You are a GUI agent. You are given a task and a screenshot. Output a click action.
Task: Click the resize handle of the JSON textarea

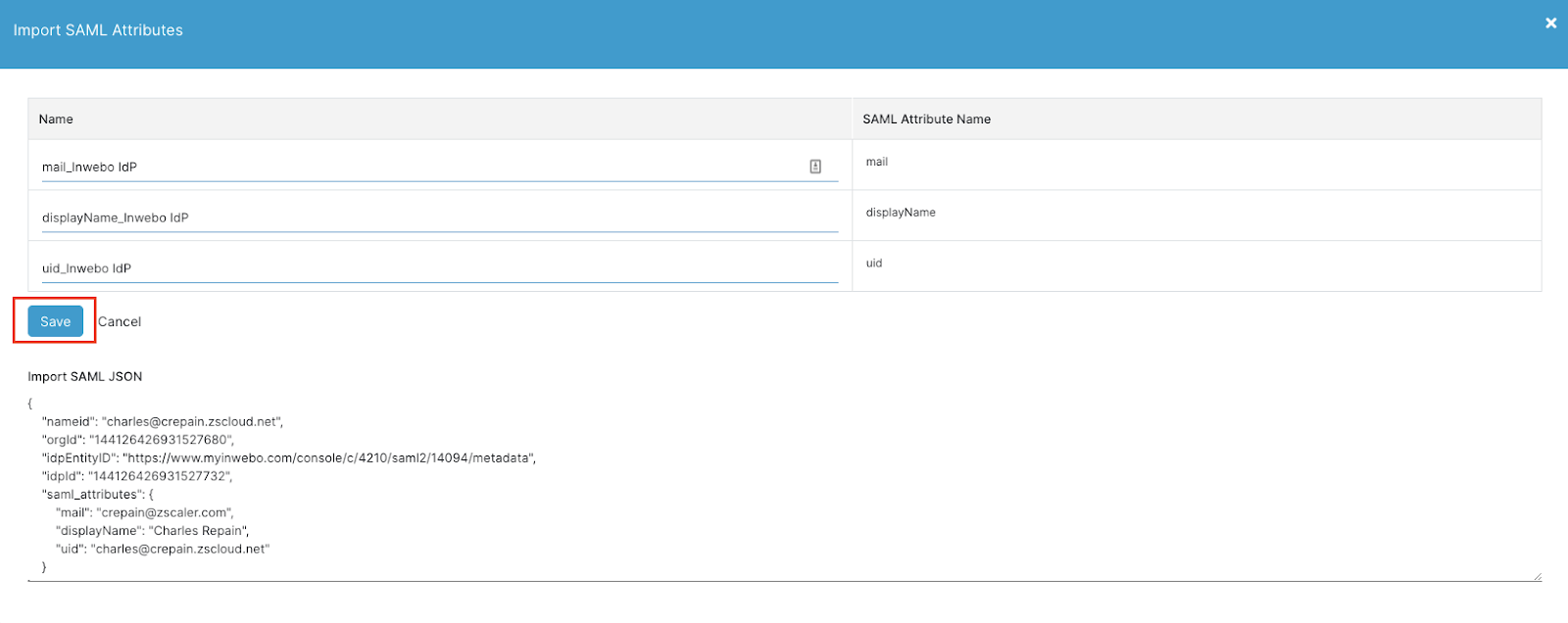(1536, 576)
